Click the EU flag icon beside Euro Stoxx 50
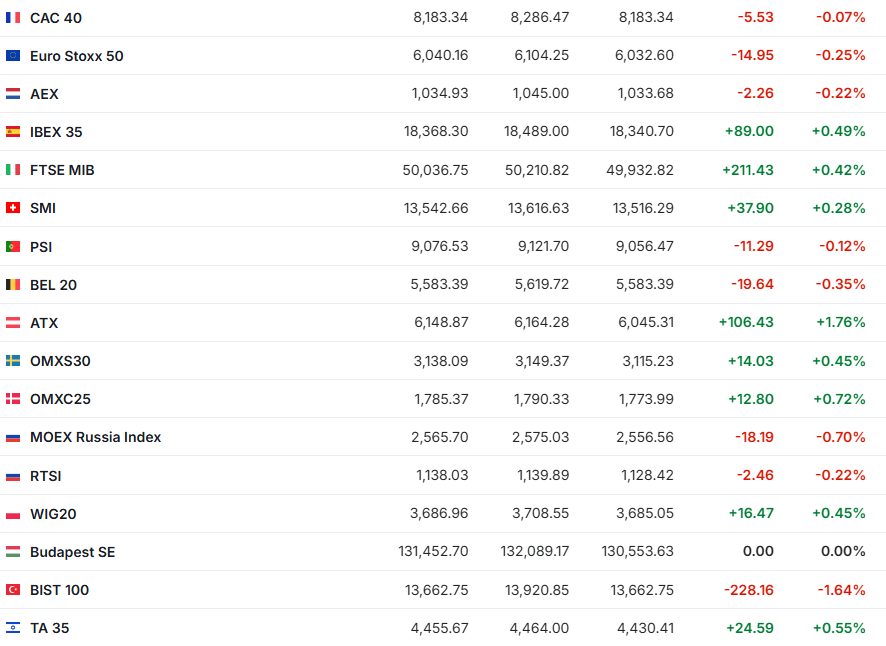The width and height of the screenshot is (886, 646). tap(13, 55)
